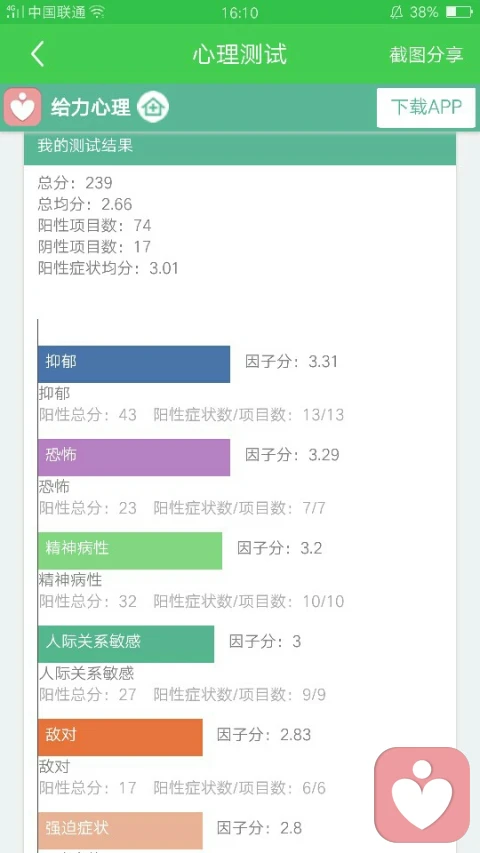Tap the battery indicator icon

458,12
